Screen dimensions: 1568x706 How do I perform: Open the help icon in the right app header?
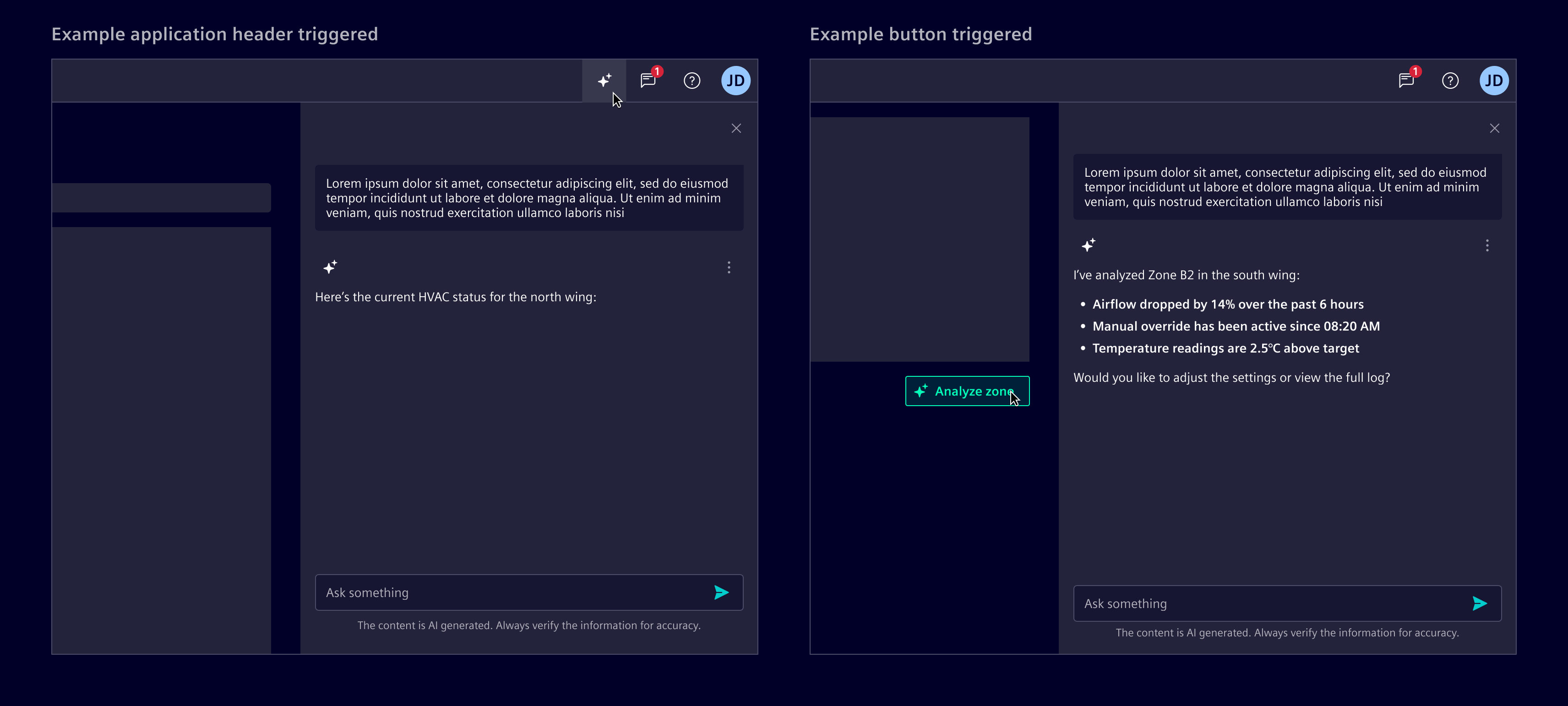click(x=1450, y=80)
